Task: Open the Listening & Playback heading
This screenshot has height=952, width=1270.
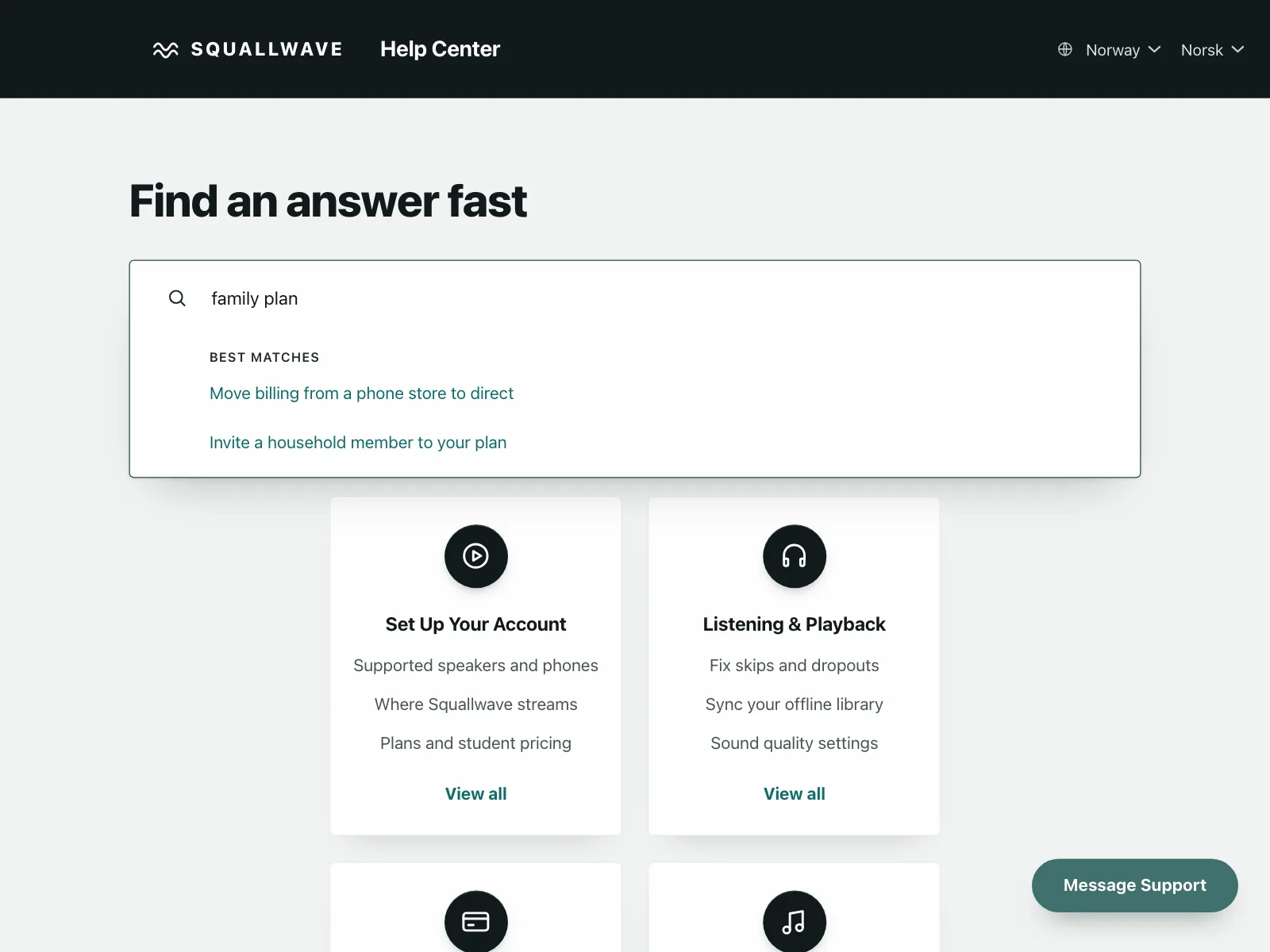Action: tap(795, 624)
